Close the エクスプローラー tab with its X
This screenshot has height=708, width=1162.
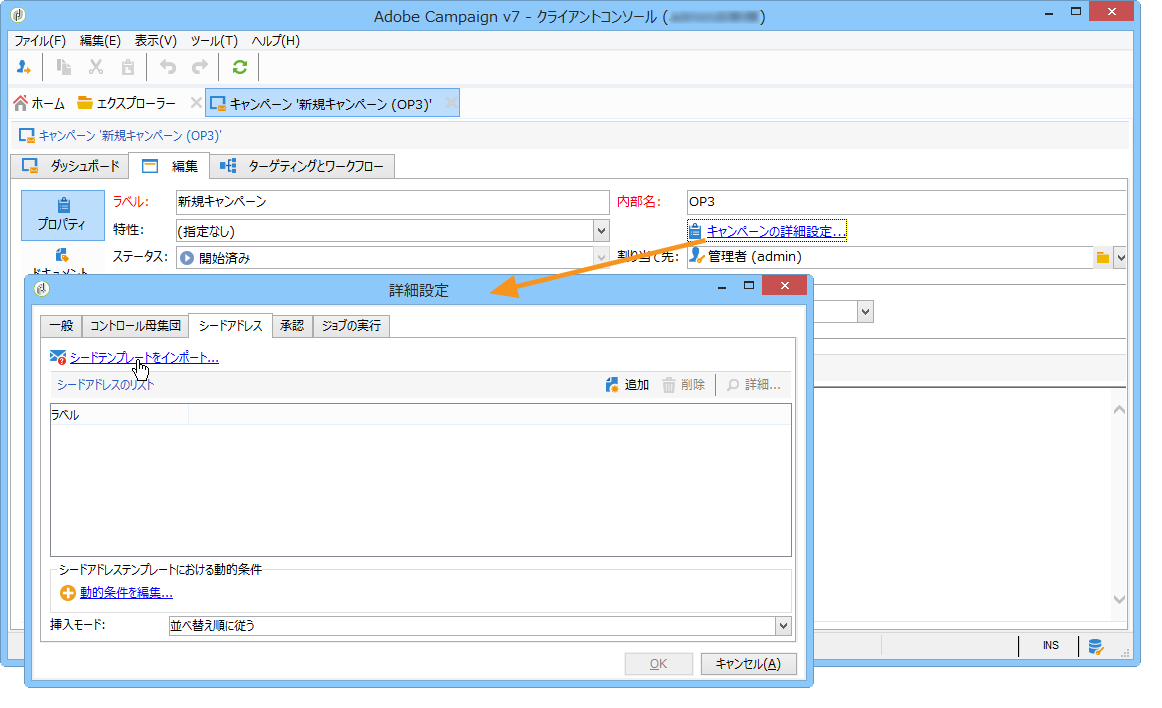[196, 102]
